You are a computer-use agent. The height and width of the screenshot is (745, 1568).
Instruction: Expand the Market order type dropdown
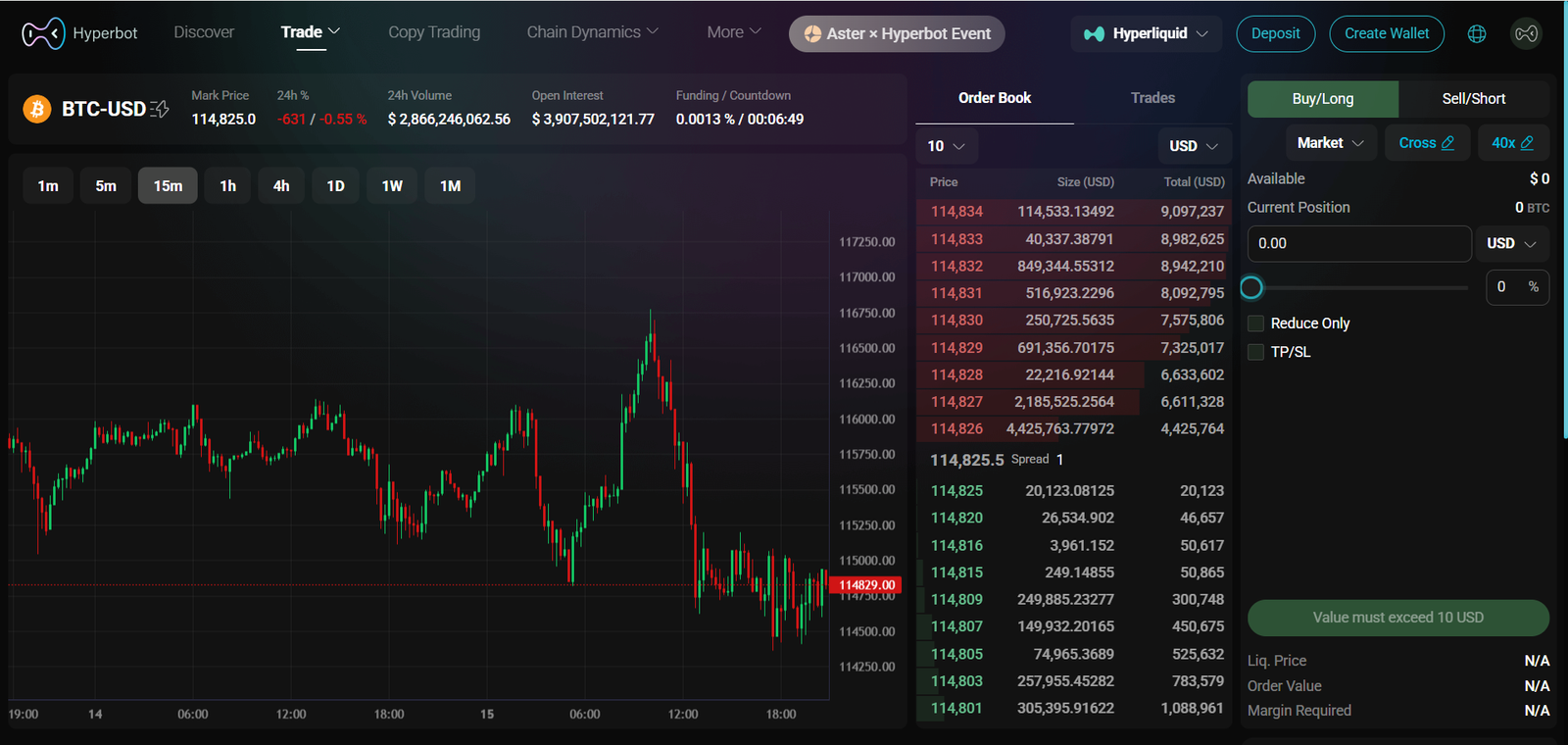(x=1330, y=143)
